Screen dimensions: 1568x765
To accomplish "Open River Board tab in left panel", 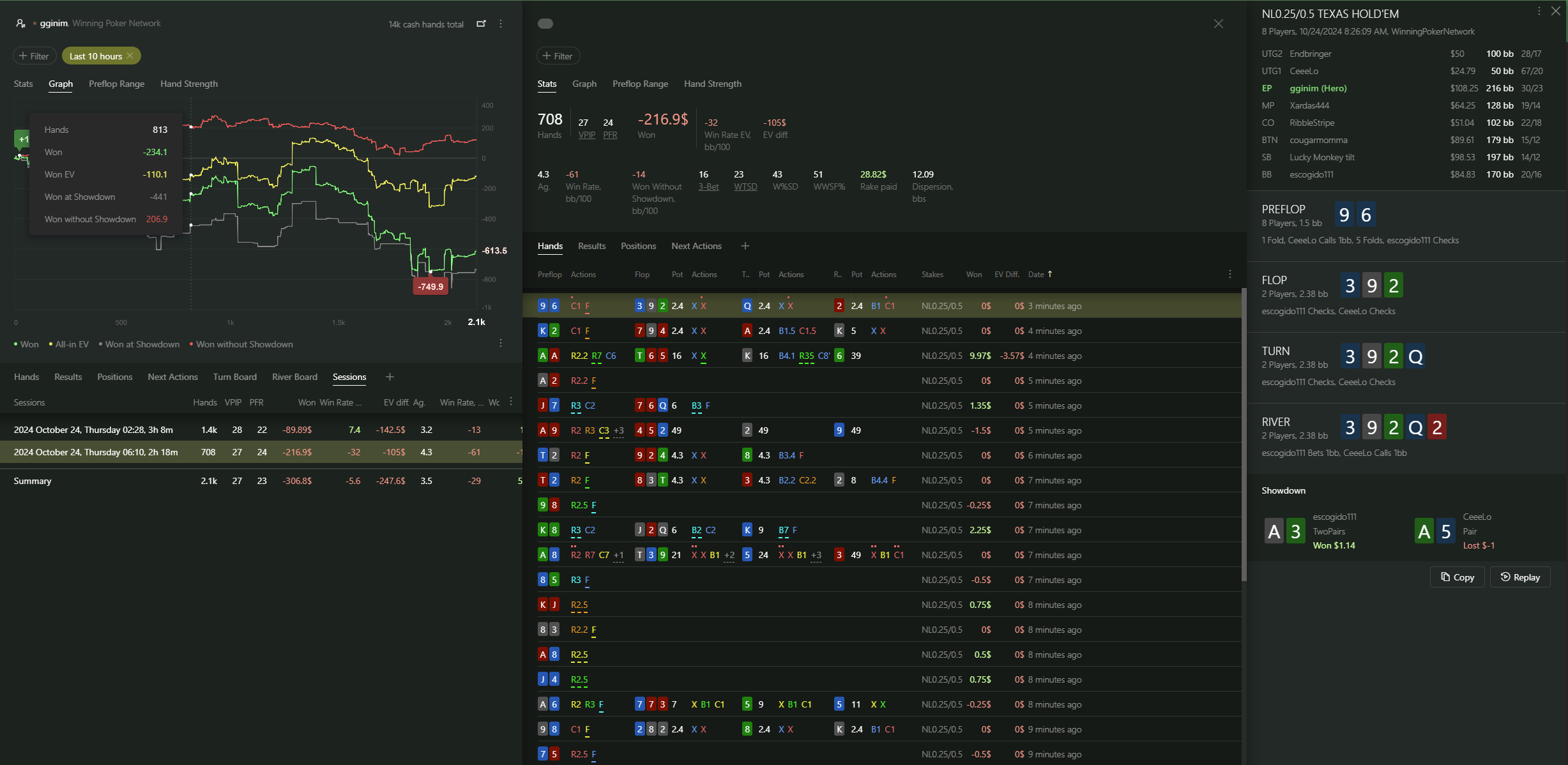I will (295, 377).
